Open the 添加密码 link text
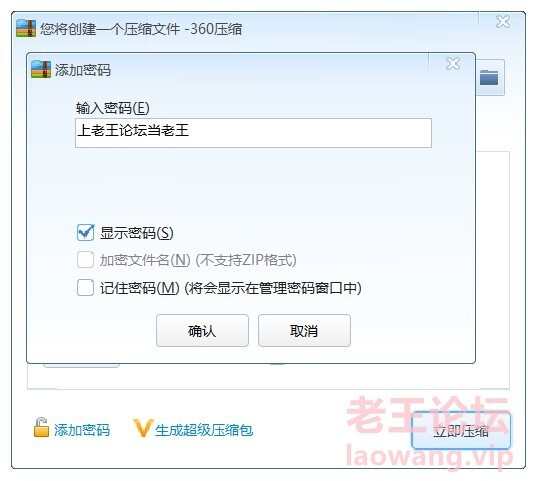This screenshot has height=481, width=533. point(82,430)
